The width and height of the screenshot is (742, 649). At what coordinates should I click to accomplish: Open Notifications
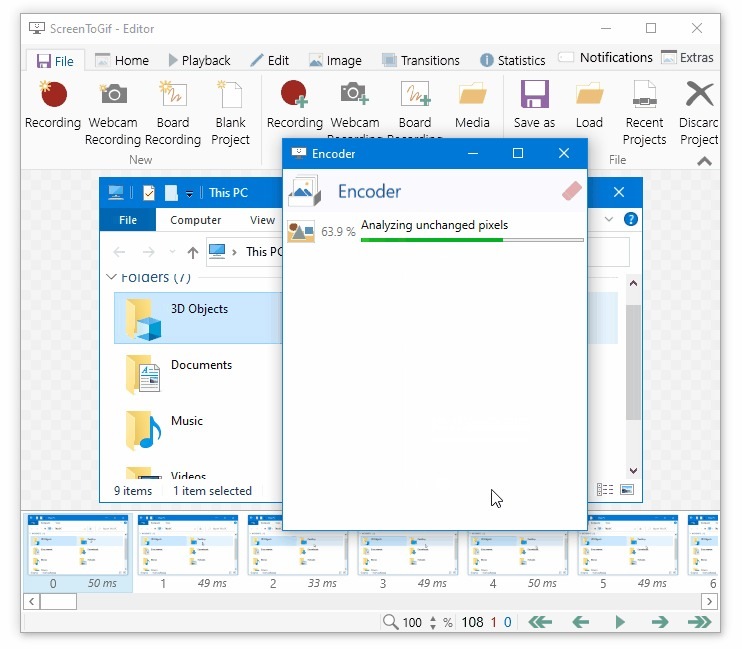coord(605,58)
